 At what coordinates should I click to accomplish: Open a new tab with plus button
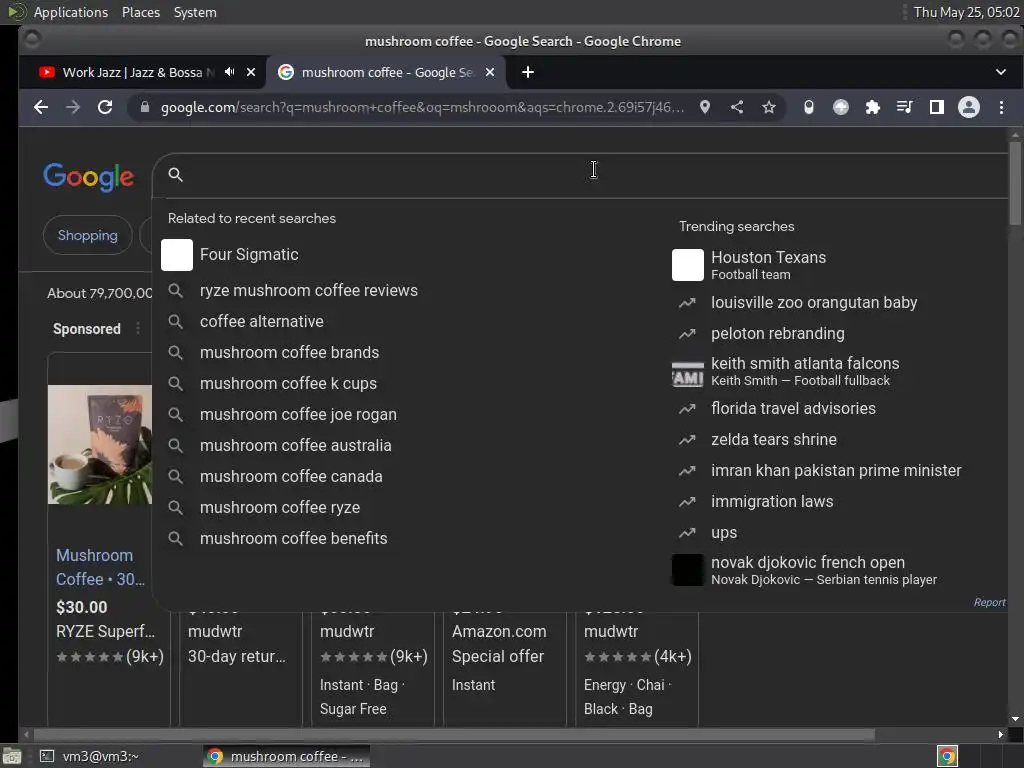(x=528, y=72)
